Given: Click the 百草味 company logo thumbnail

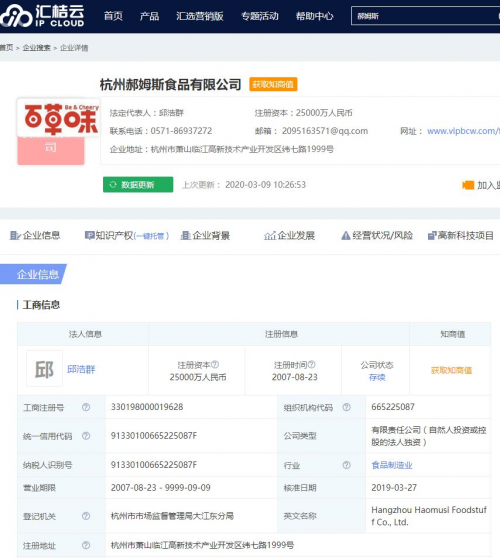Looking at the screenshot, I should [x=59, y=118].
